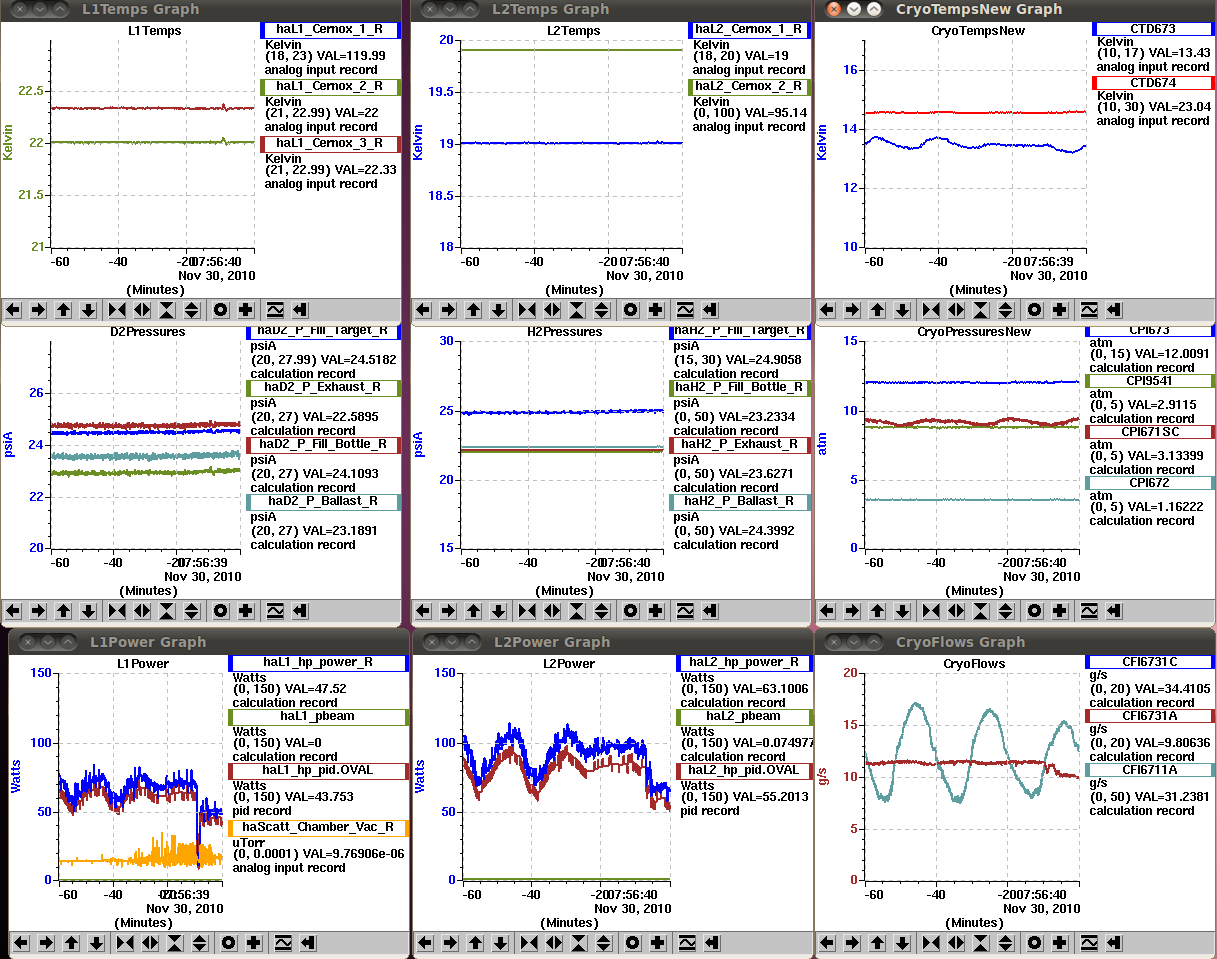This screenshot has height=959, width=1217.
Task: Click the circle icon in CryoTempsNew toolbar
Action: (x=1035, y=310)
